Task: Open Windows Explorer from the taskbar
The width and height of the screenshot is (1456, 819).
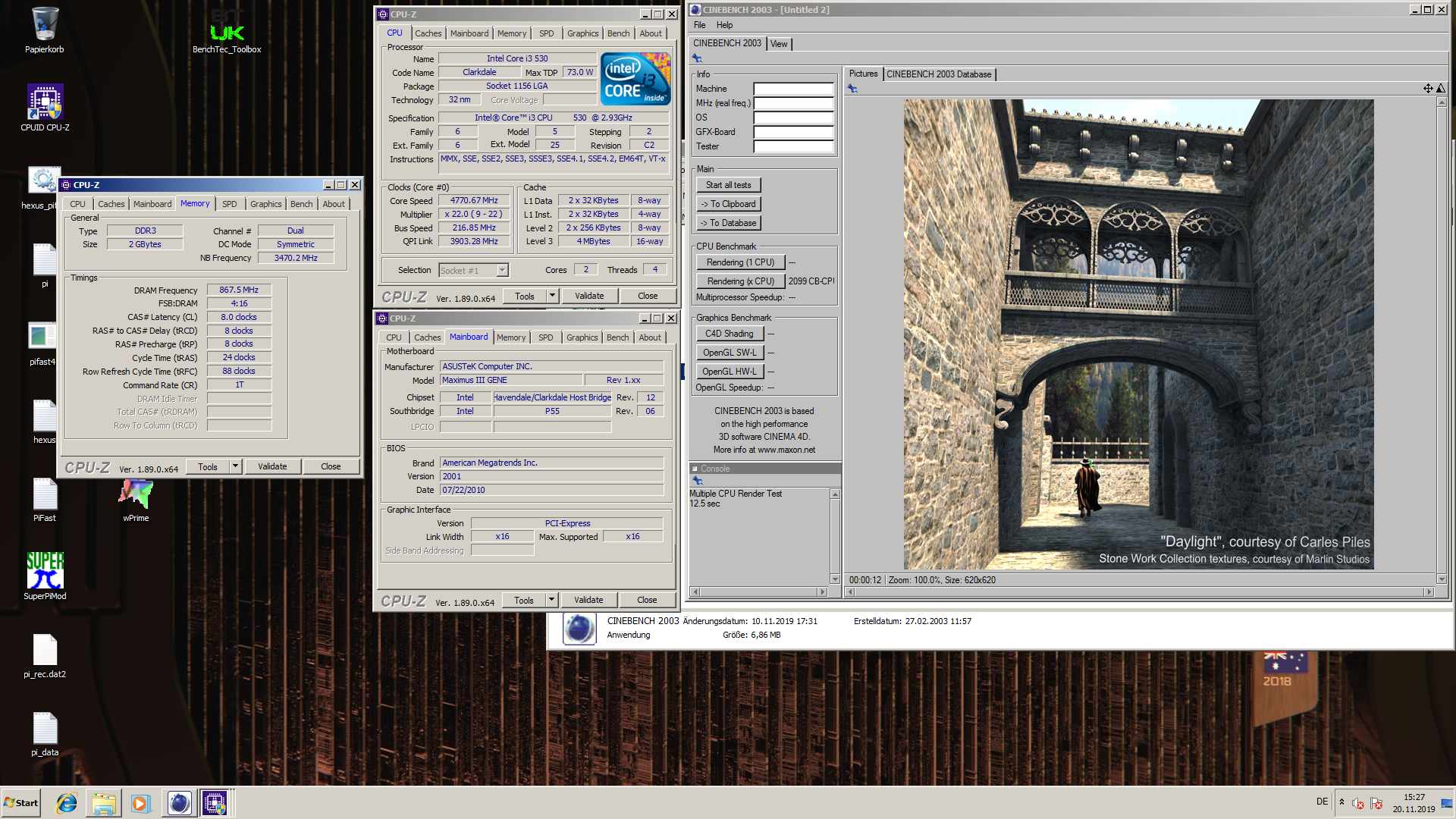Action: click(104, 803)
